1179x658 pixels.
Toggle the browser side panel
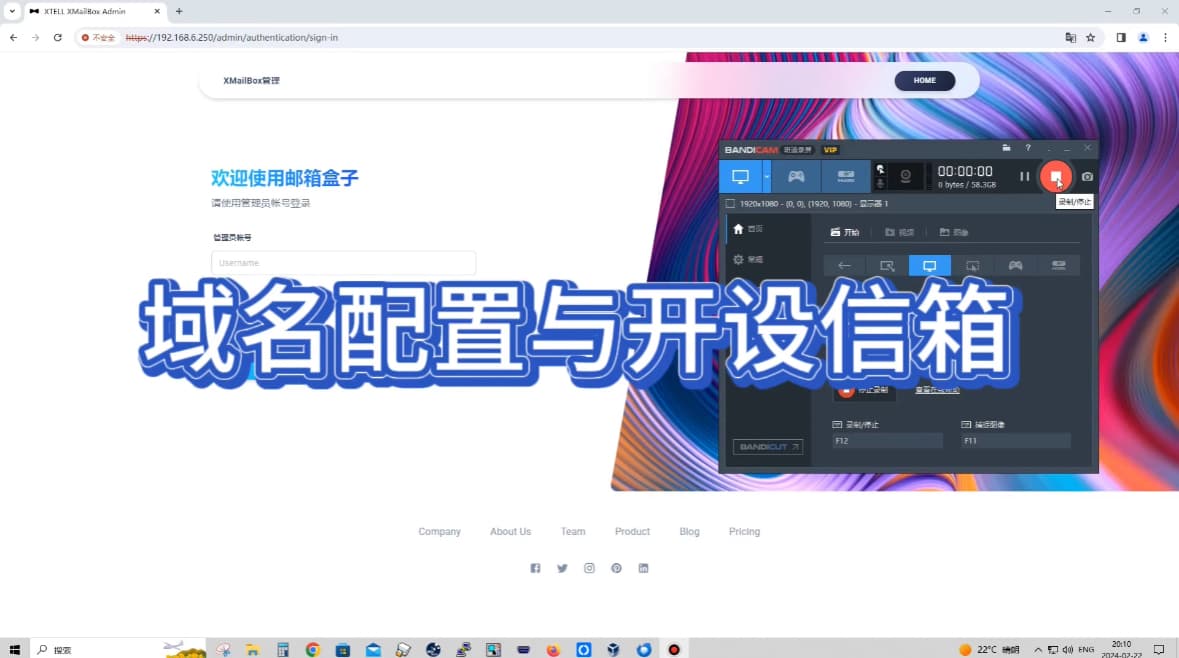(x=1121, y=38)
